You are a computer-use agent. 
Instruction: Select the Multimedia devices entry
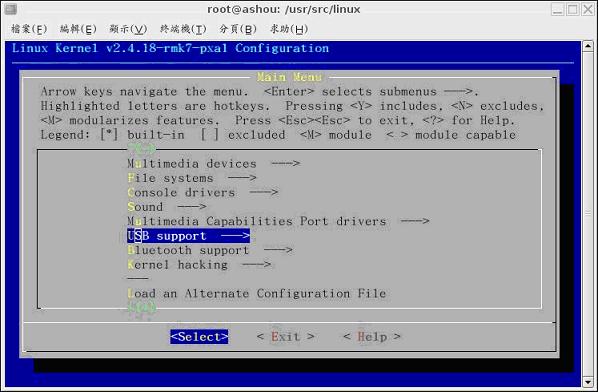point(214,164)
